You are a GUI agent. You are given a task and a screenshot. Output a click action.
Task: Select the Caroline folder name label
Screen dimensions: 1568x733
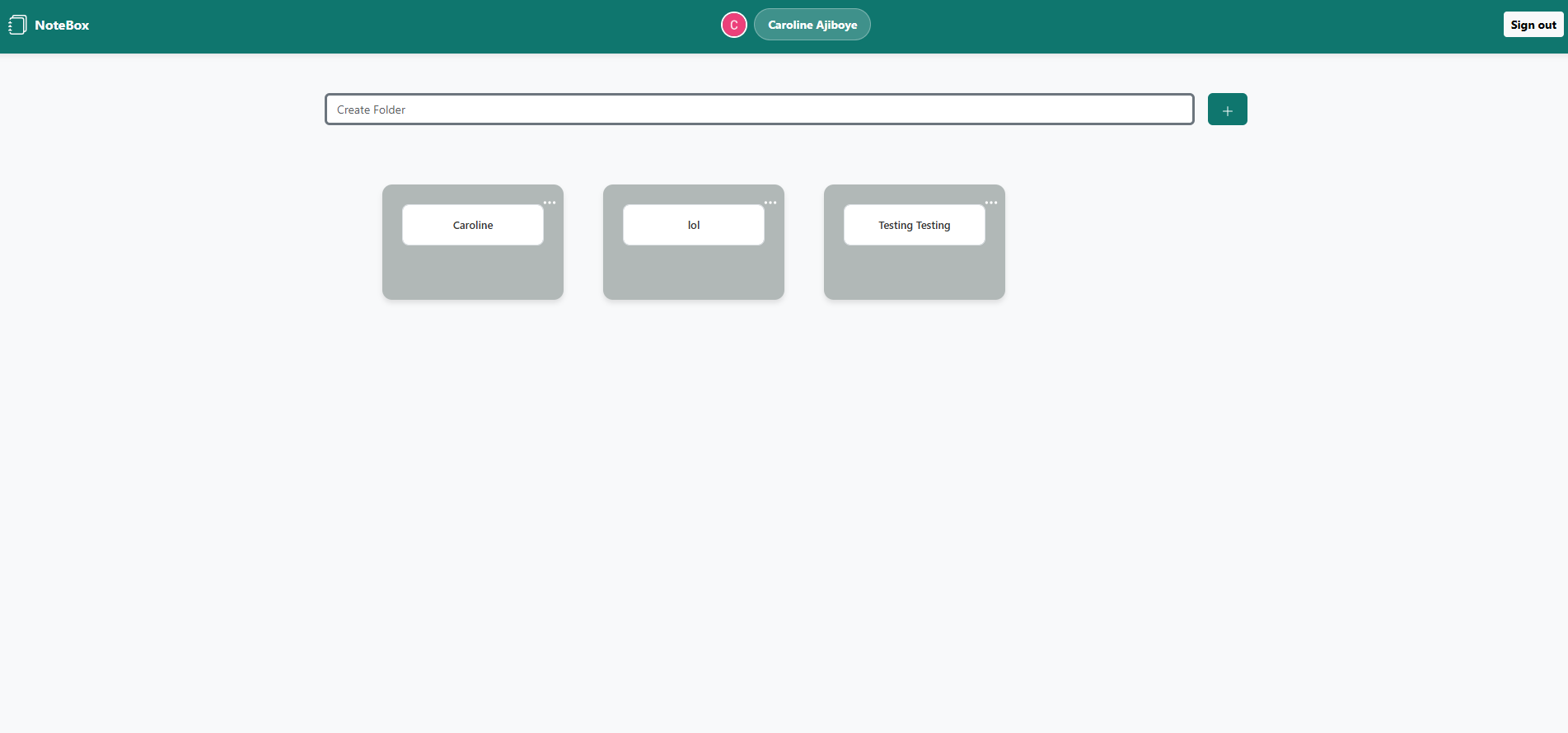point(473,225)
